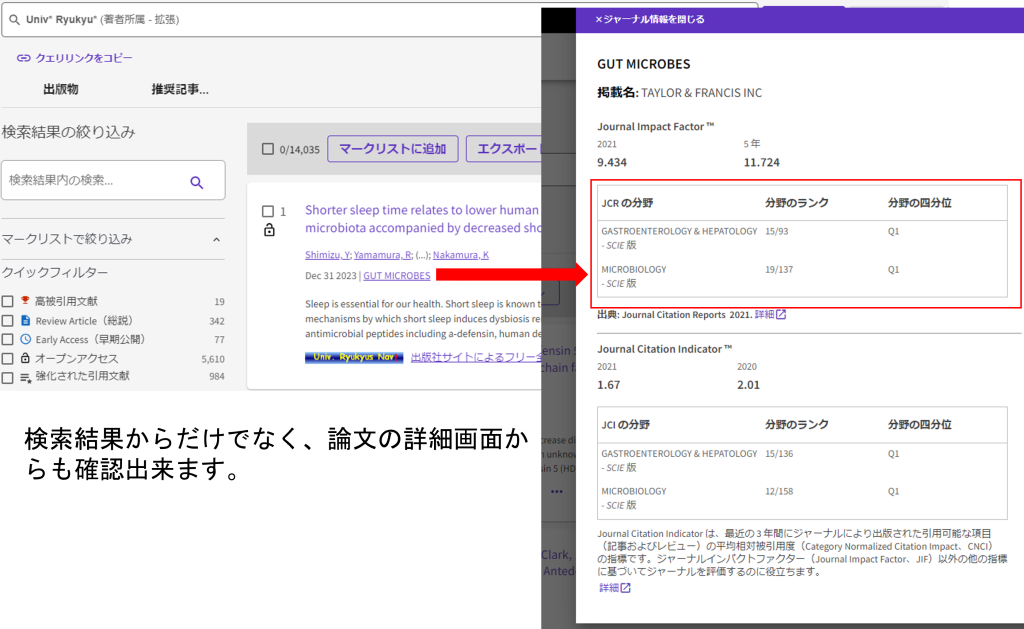Image resolution: width=1024 pixels, height=629 pixels.
Task: Enable the 強化された引用文献 filter checkbox
Action: [7, 378]
